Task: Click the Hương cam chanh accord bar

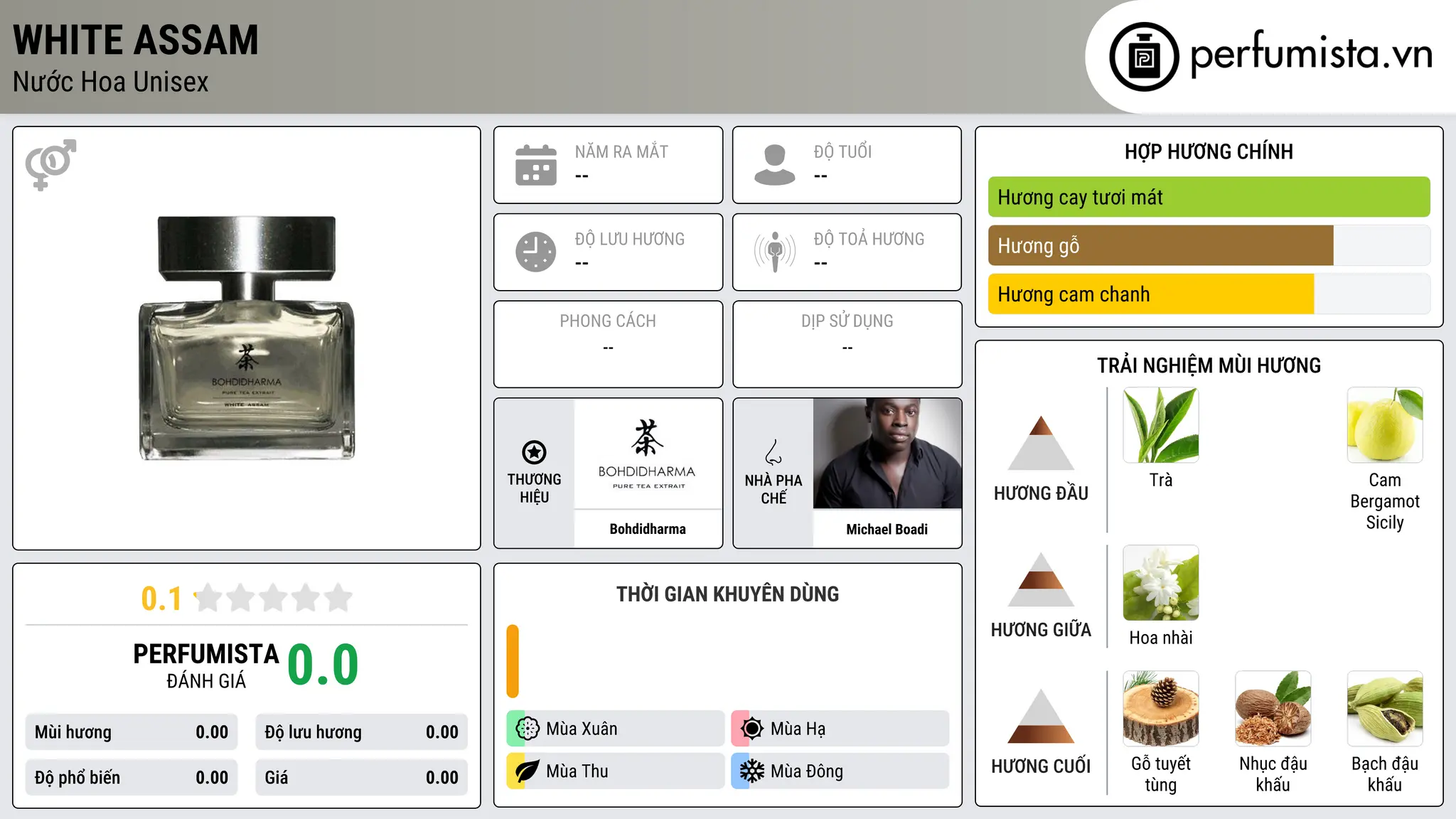Action: pos(1209,294)
